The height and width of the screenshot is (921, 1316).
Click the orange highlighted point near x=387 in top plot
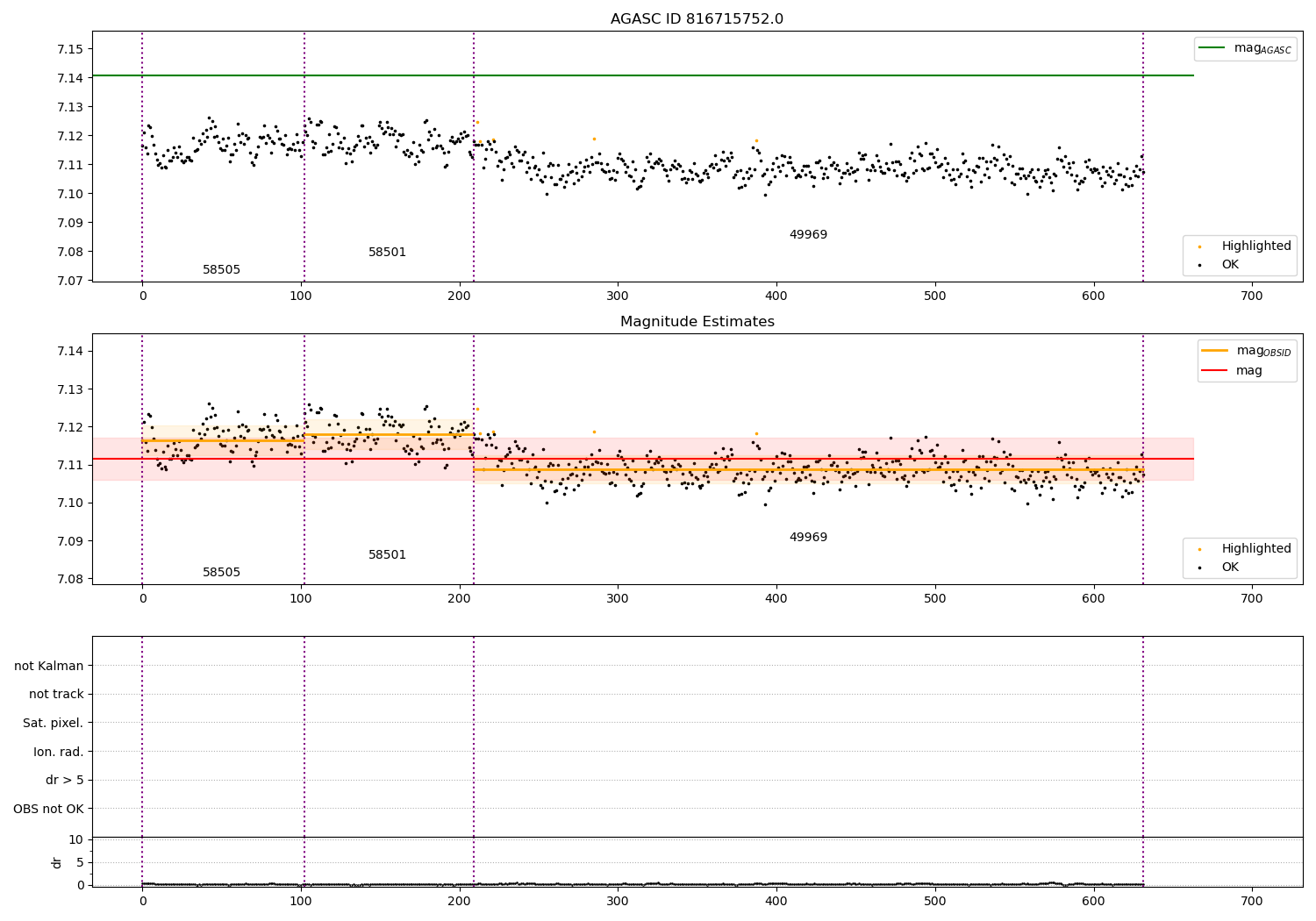756,140
